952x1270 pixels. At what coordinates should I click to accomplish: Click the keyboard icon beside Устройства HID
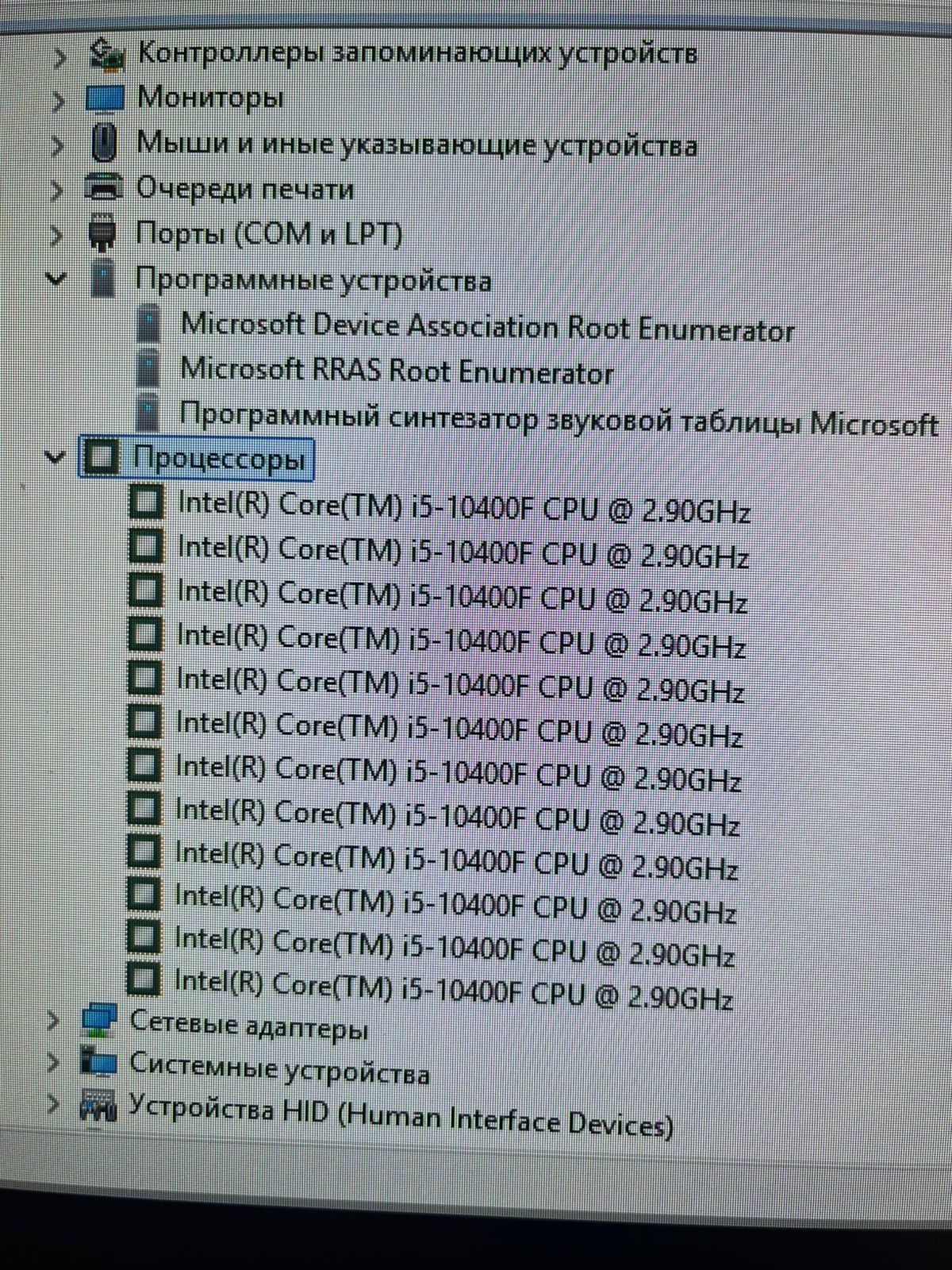click(x=98, y=1105)
